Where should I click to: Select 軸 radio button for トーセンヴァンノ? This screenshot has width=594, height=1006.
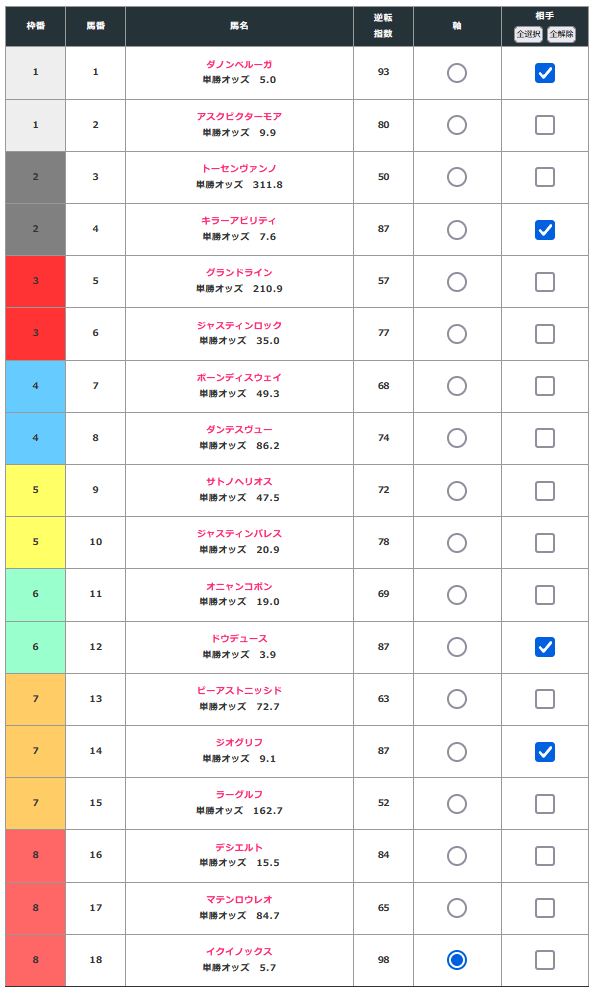pos(457,177)
